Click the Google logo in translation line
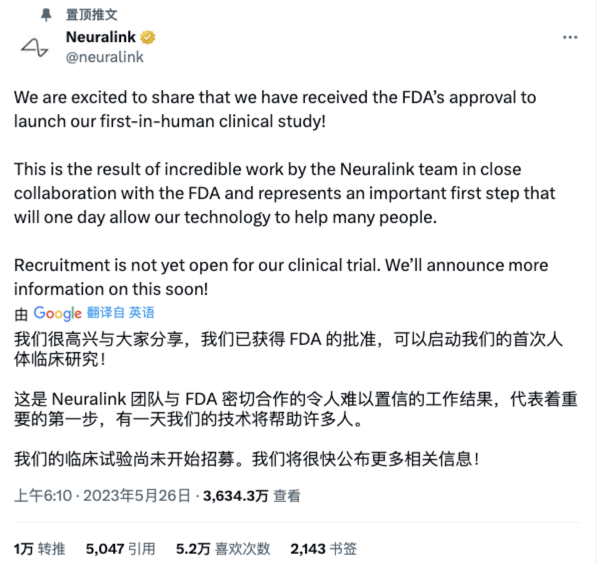 (58, 313)
